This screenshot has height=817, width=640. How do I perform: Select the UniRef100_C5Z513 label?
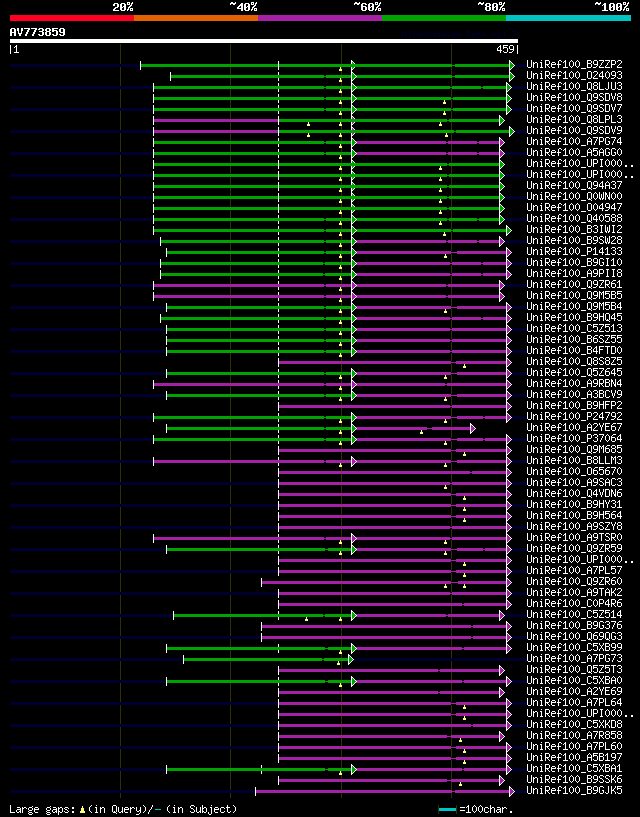tap(574, 329)
